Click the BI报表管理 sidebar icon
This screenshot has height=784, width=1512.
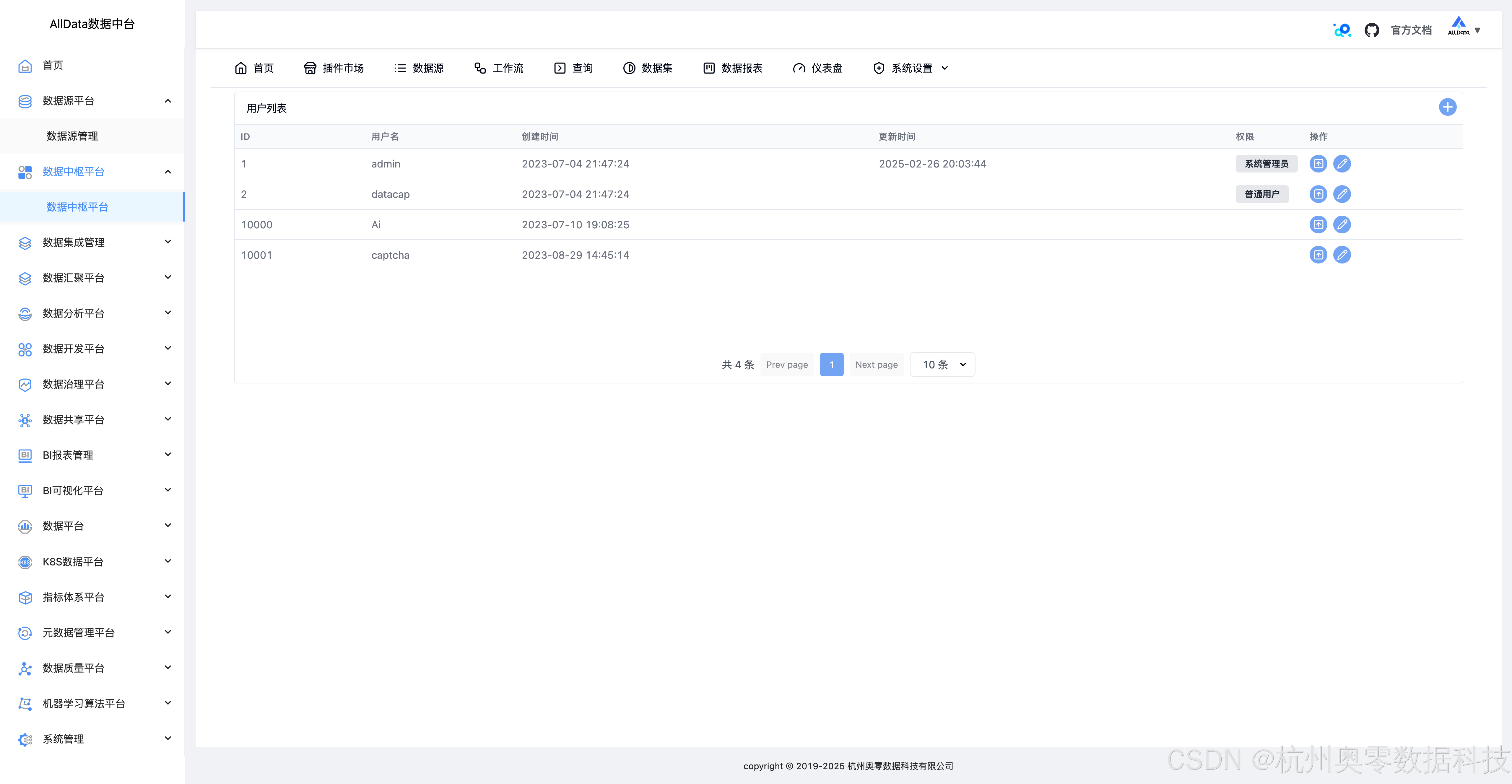(x=25, y=456)
